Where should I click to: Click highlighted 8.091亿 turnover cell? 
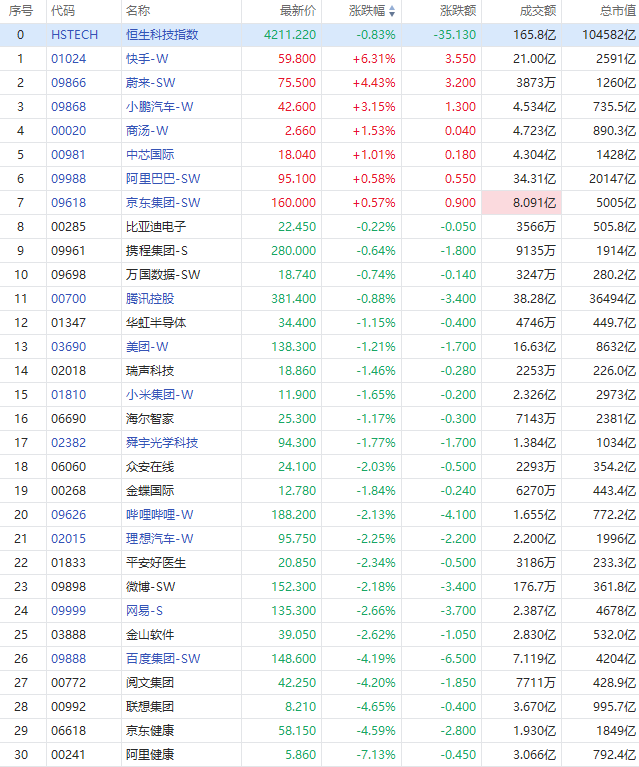pos(522,203)
